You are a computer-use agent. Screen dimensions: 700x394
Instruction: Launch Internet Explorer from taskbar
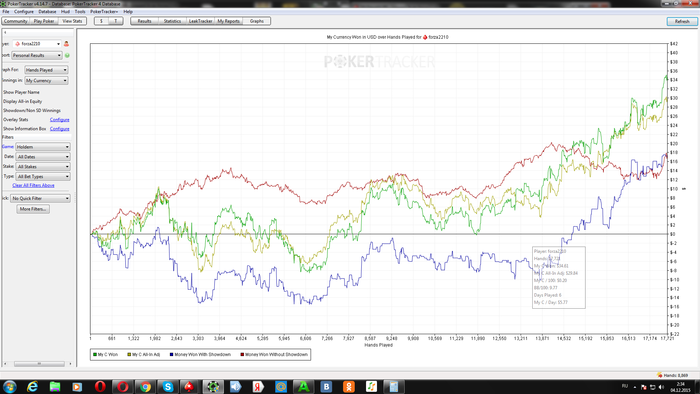coord(32,386)
